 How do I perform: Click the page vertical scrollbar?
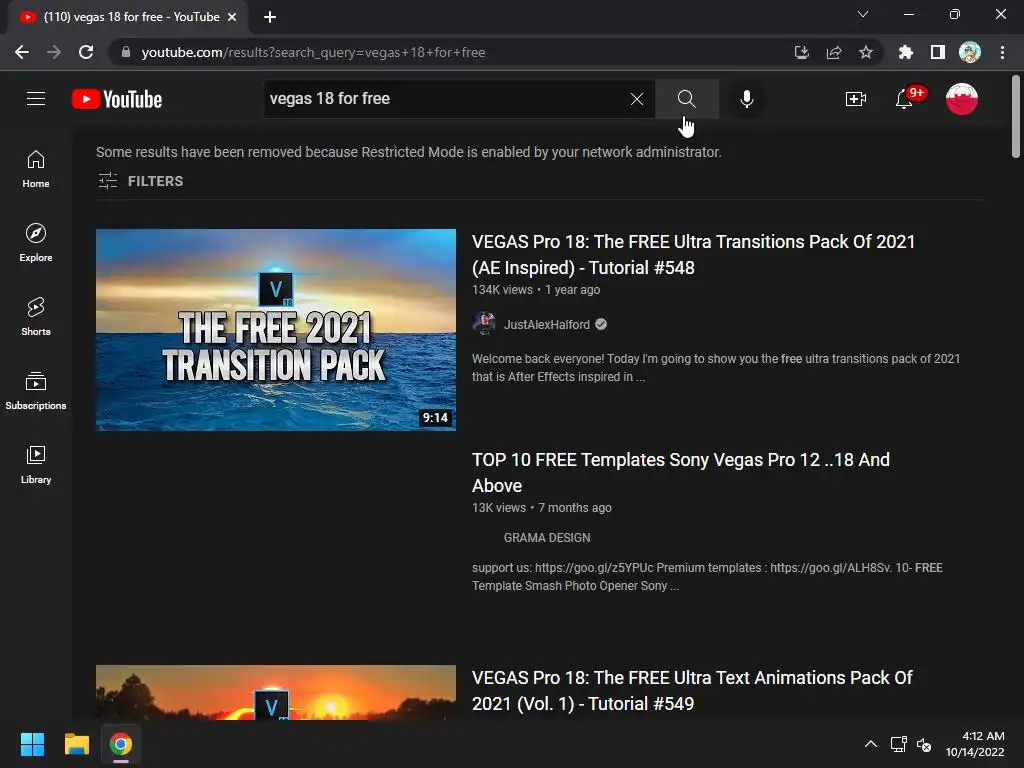[x=1016, y=118]
